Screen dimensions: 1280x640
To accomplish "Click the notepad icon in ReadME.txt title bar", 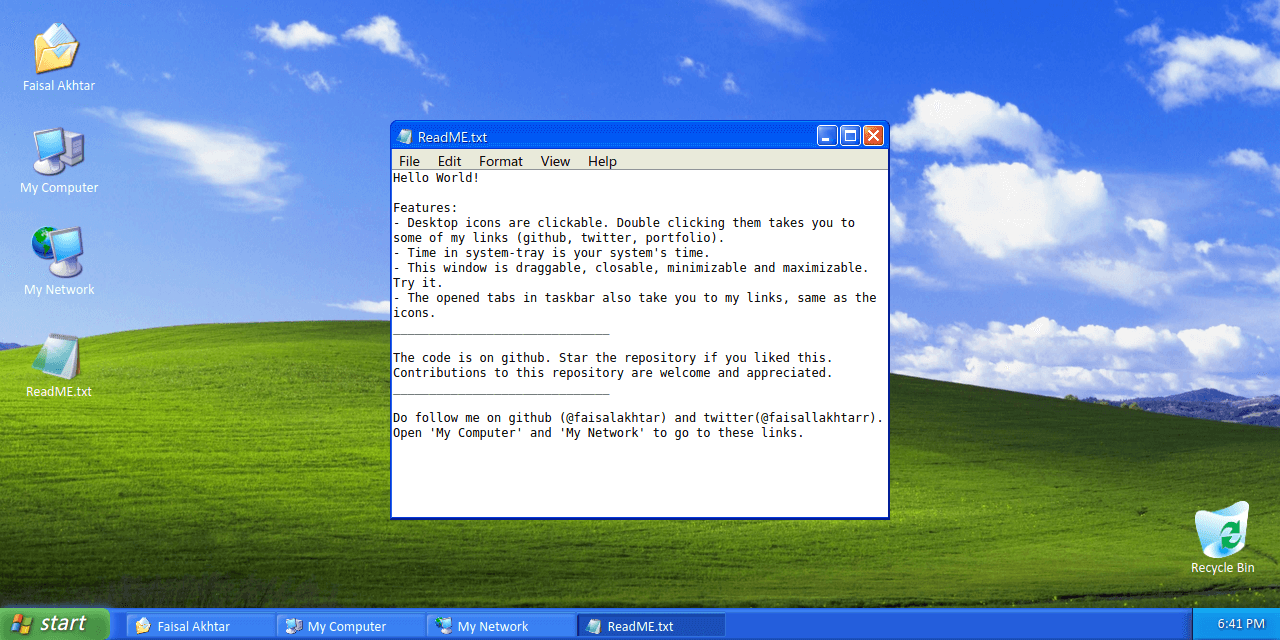I will [x=405, y=137].
